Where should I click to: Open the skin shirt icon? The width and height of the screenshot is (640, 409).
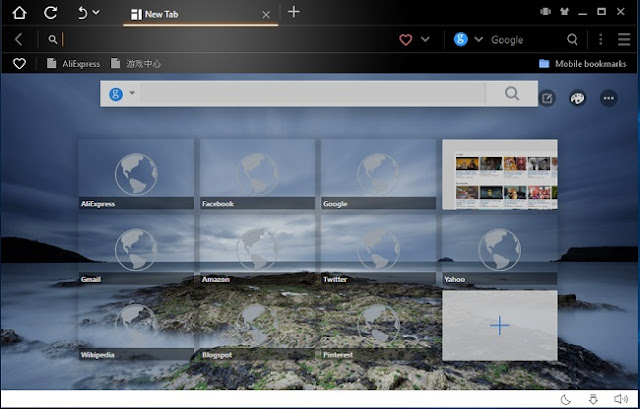pos(564,12)
